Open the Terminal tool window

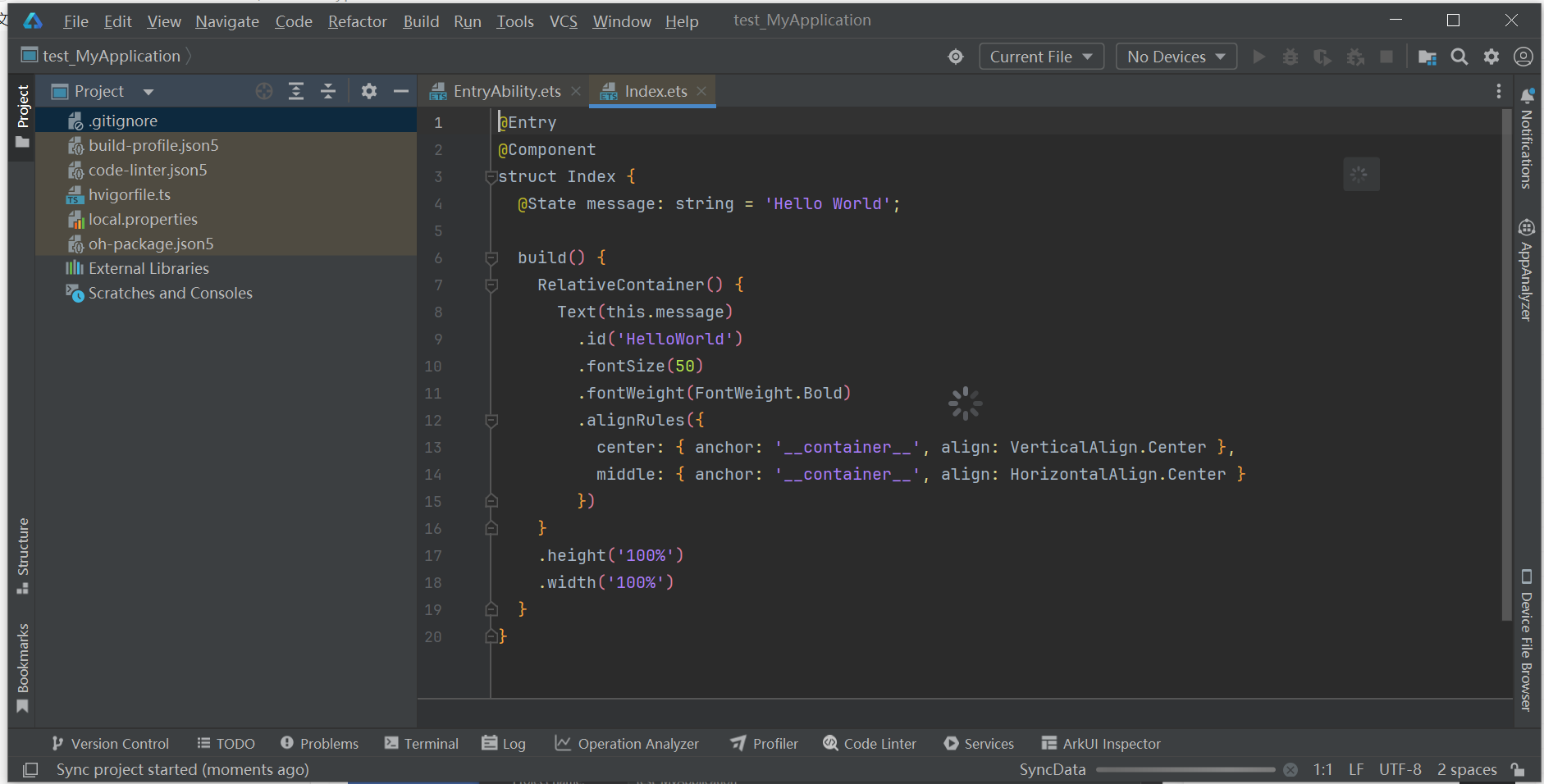(x=422, y=743)
